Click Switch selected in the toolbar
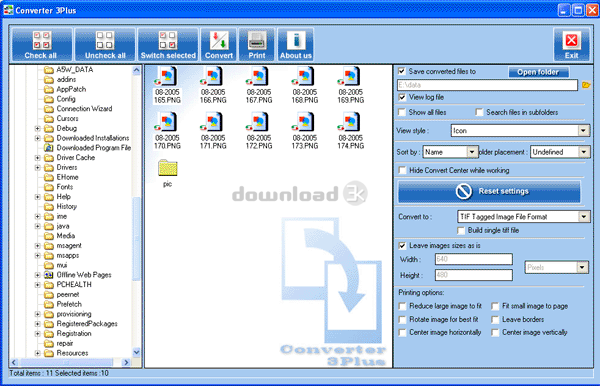Viewport: 600px width, 386px height. click(168, 44)
